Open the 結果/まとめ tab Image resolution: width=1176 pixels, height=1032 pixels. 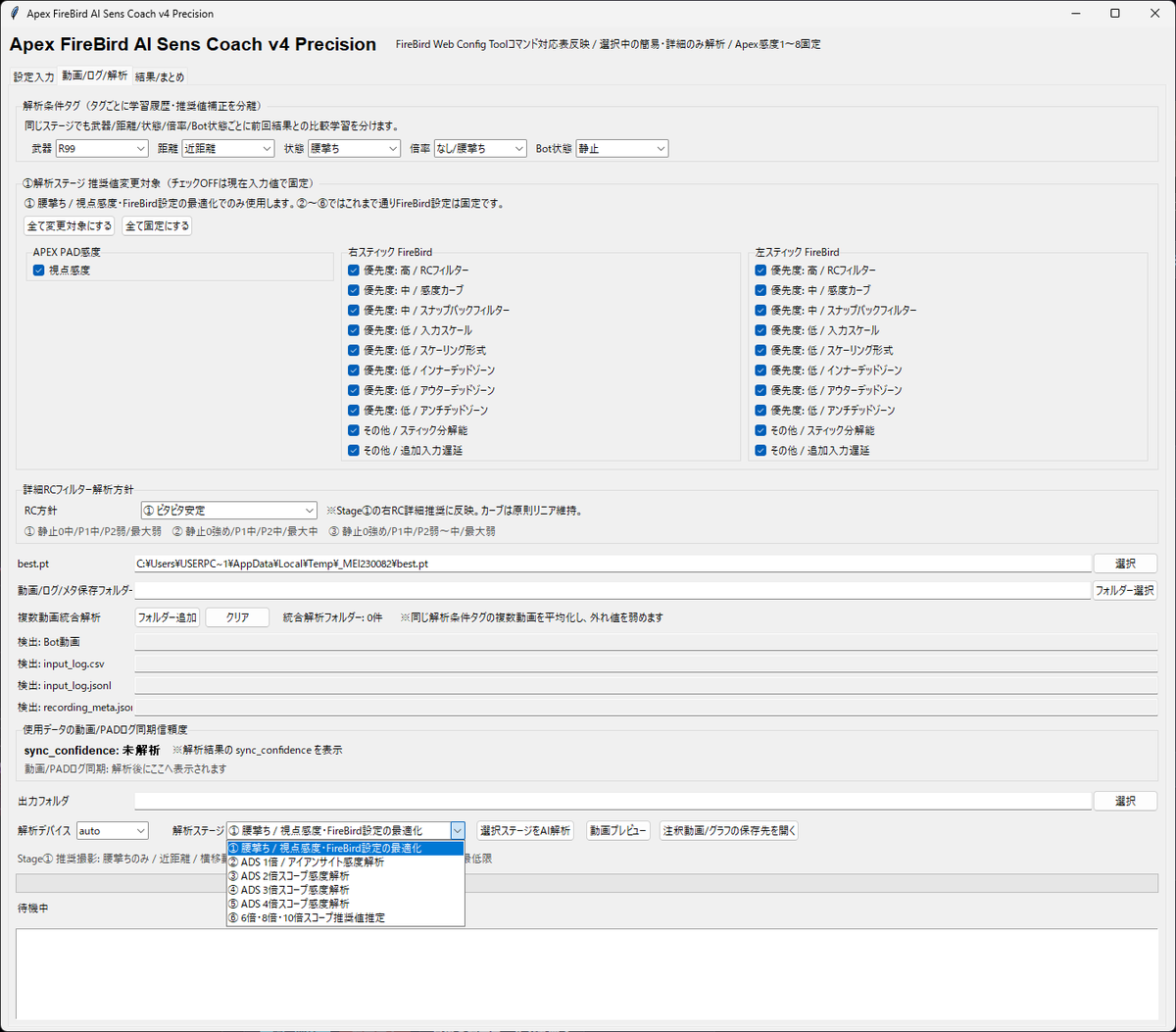(x=159, y=76)
